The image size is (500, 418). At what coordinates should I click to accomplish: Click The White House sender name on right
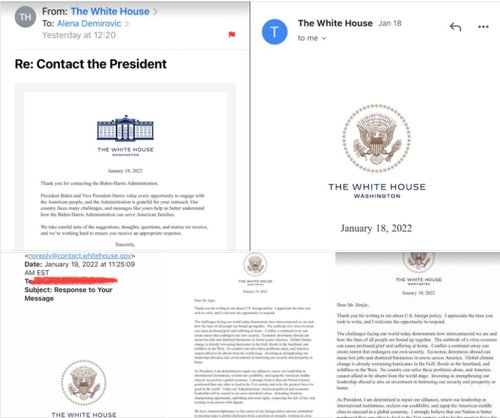335,23
